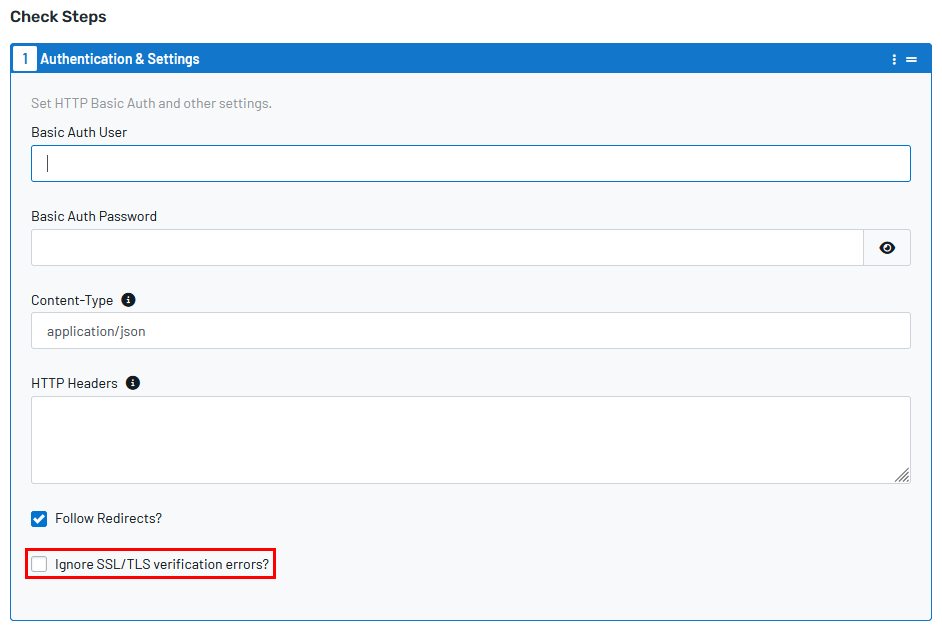Image resolution: width=942 pixels, height=630 pixels.
Task: Click the HTTP Headers label text
Action: pos(74,383)
